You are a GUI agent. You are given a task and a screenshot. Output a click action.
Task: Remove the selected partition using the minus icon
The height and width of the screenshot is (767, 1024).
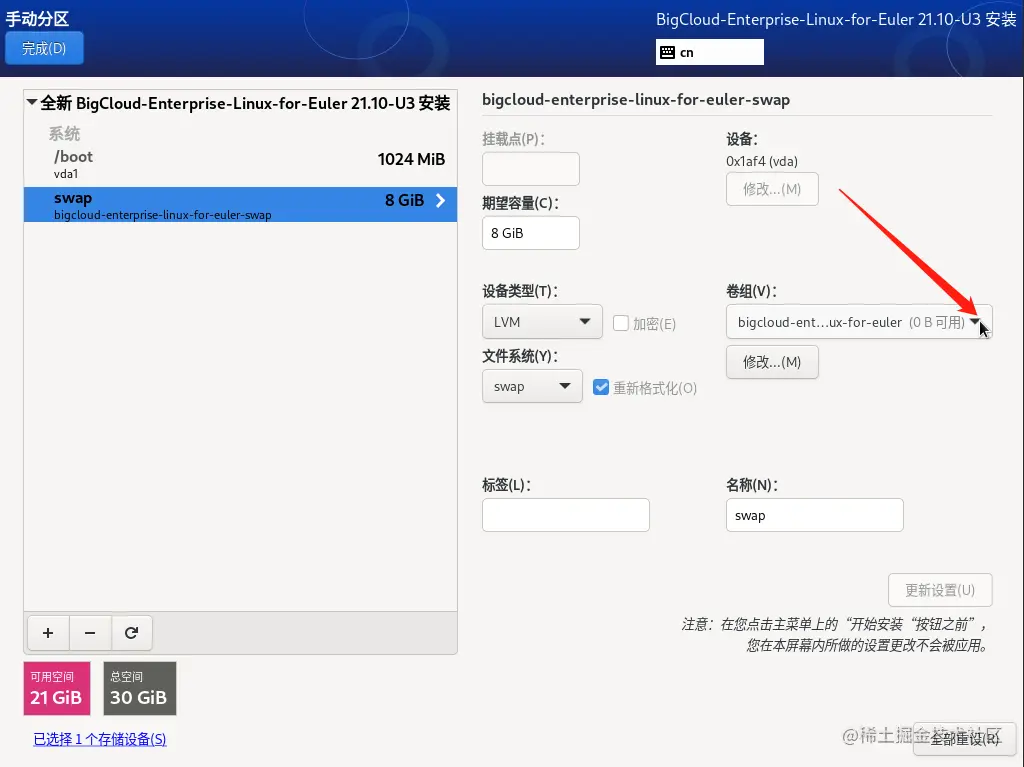click(89, 633)
